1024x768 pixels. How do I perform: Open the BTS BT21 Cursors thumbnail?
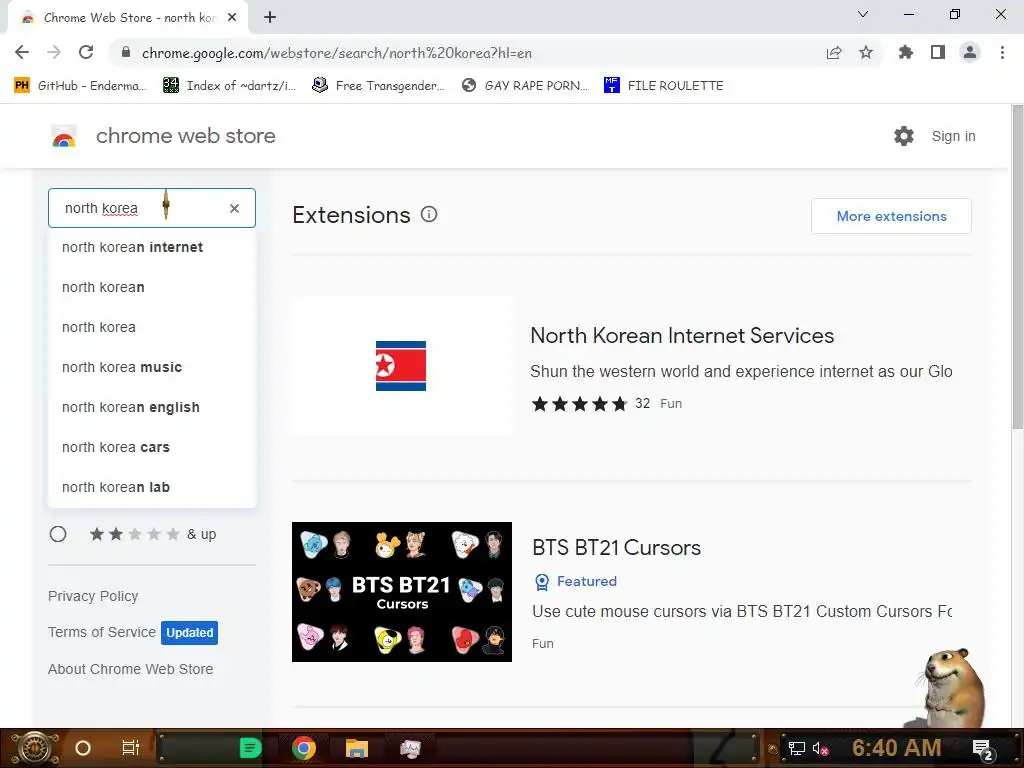[x=402, y=592]
